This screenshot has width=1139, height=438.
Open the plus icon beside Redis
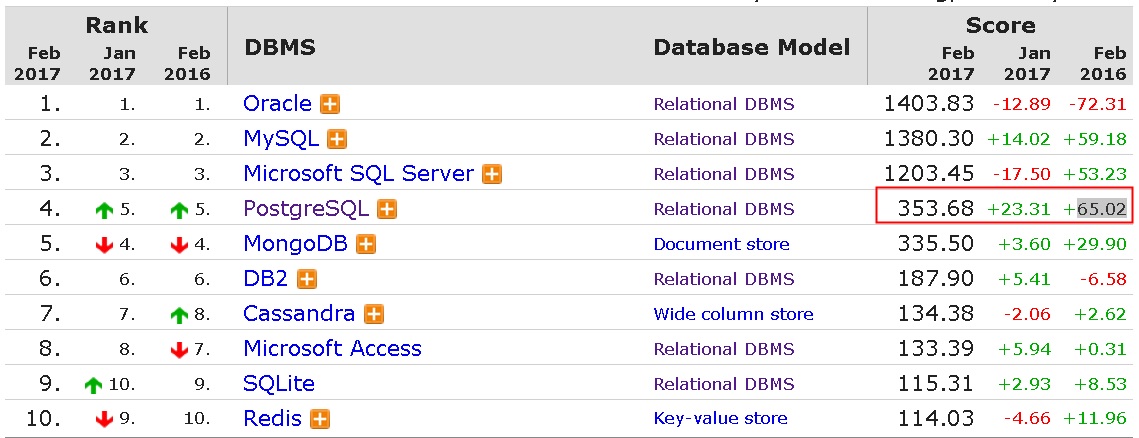pyautogui.click(x=320, y=419)
